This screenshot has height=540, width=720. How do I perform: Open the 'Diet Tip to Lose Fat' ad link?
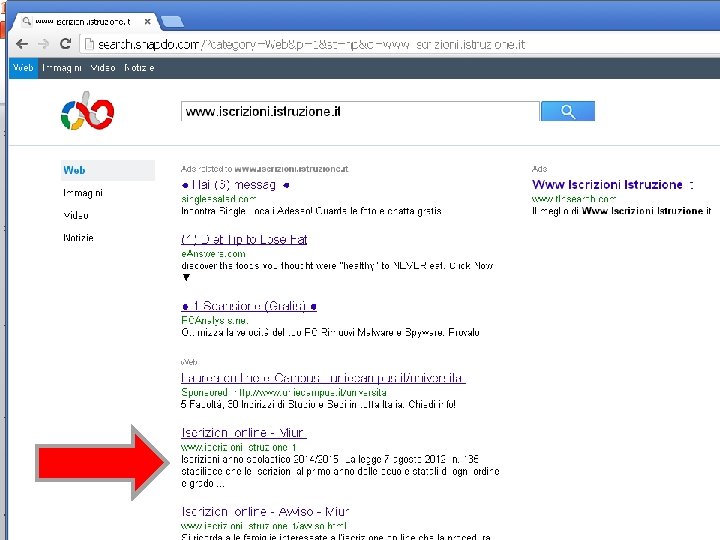[244, 239]
